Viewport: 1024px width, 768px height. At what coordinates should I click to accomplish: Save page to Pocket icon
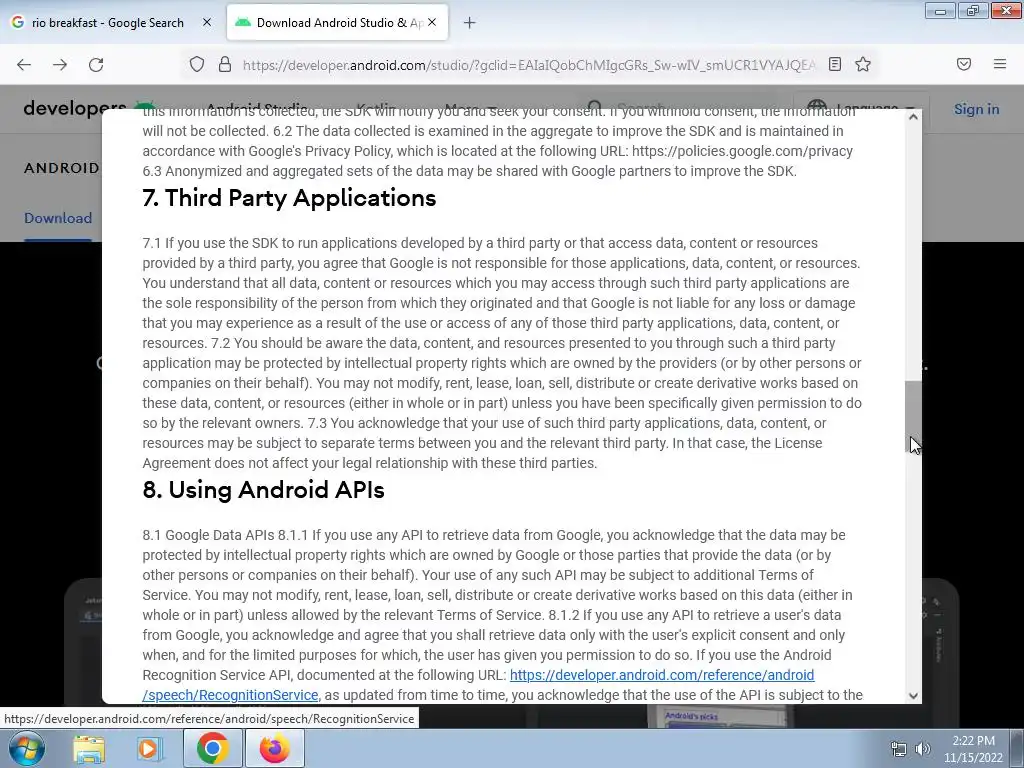[964, 64]
